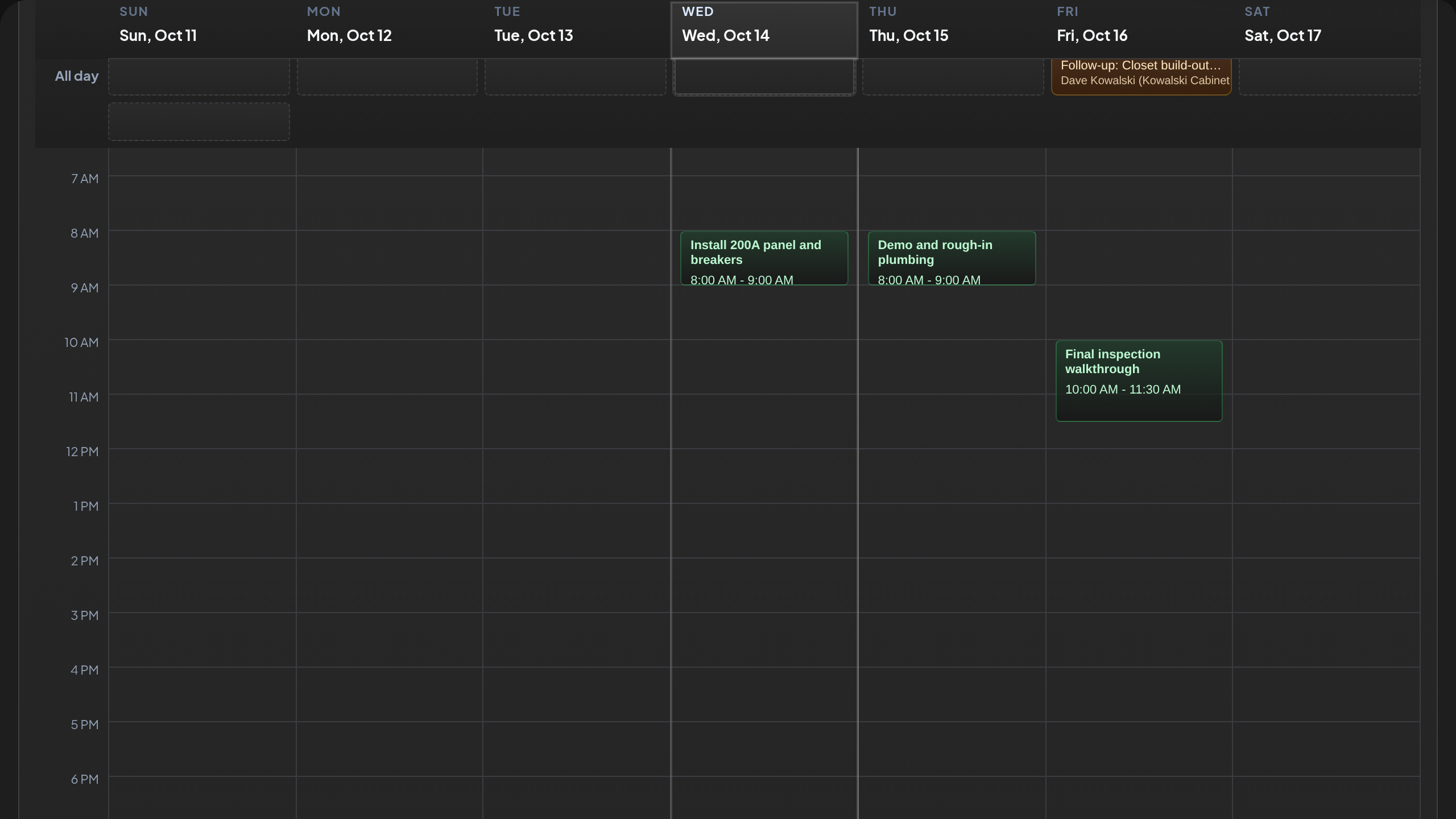Select the Fri, Oct 16 day header

click(x=1139, y=30)
